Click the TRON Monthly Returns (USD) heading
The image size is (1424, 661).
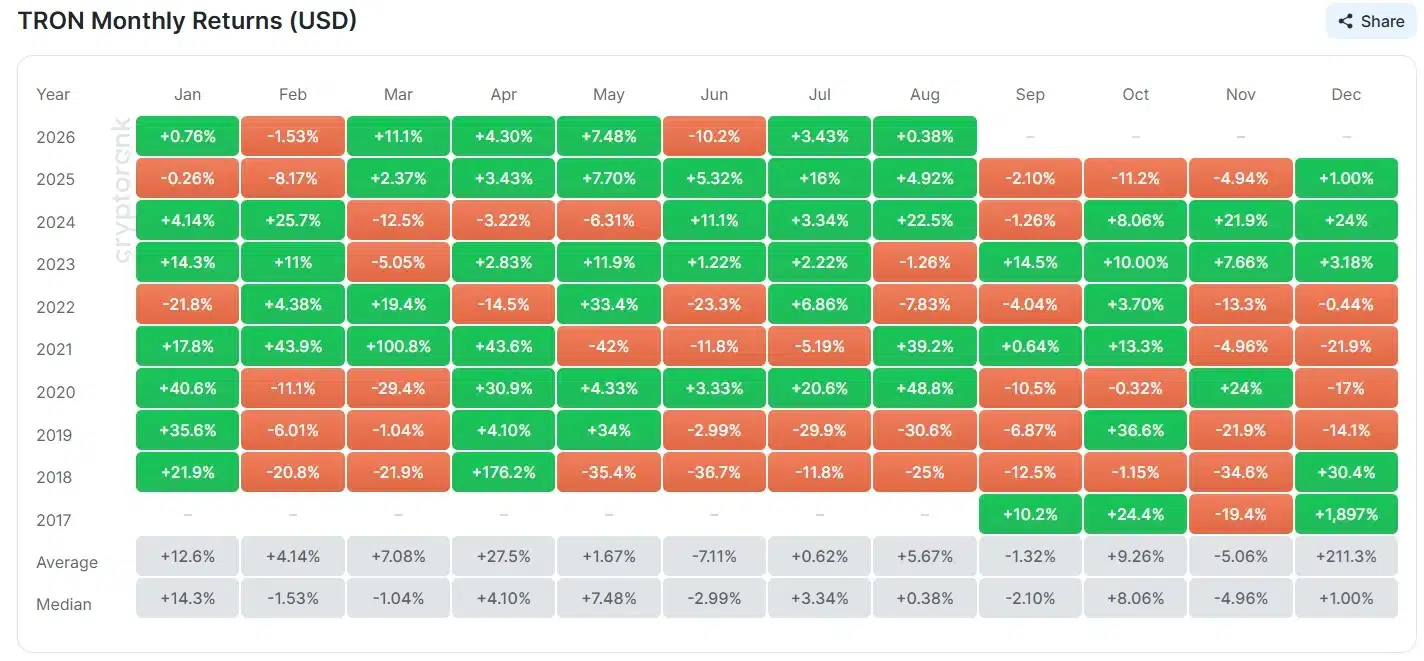point(187,20)
